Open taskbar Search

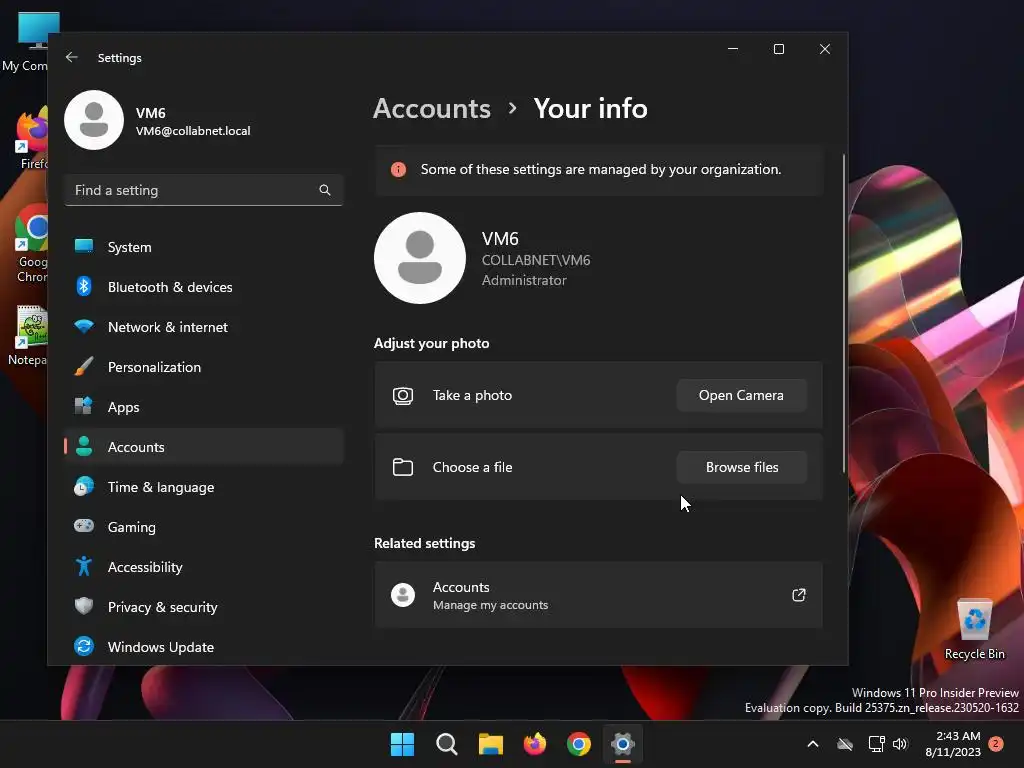447,744
